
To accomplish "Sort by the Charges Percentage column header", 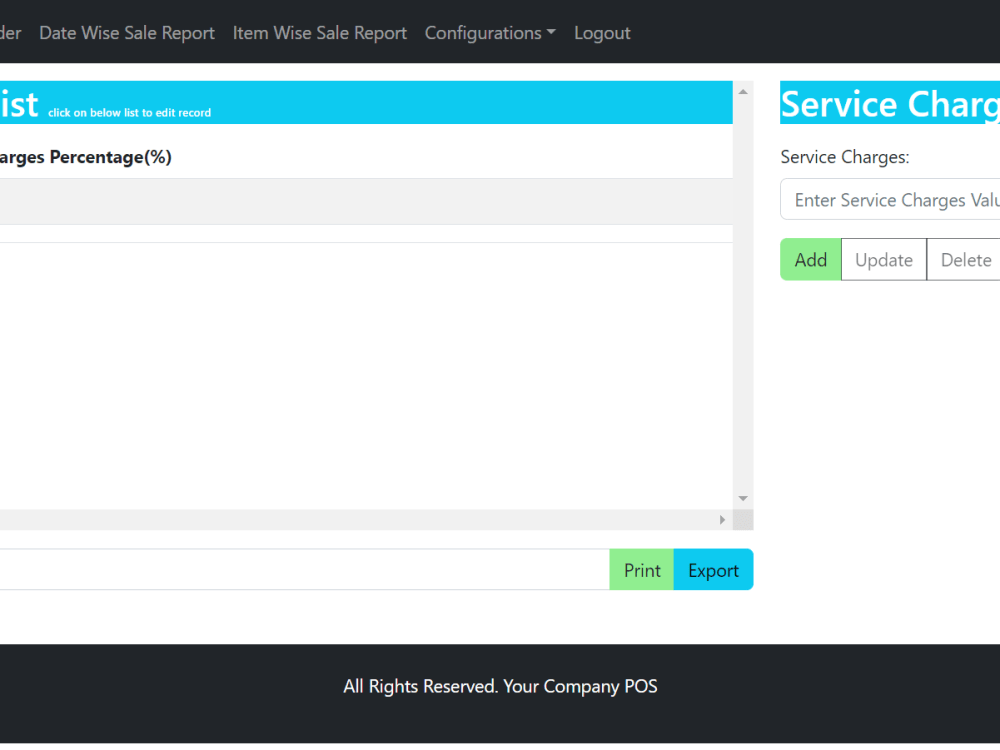I will coord(86,157).
